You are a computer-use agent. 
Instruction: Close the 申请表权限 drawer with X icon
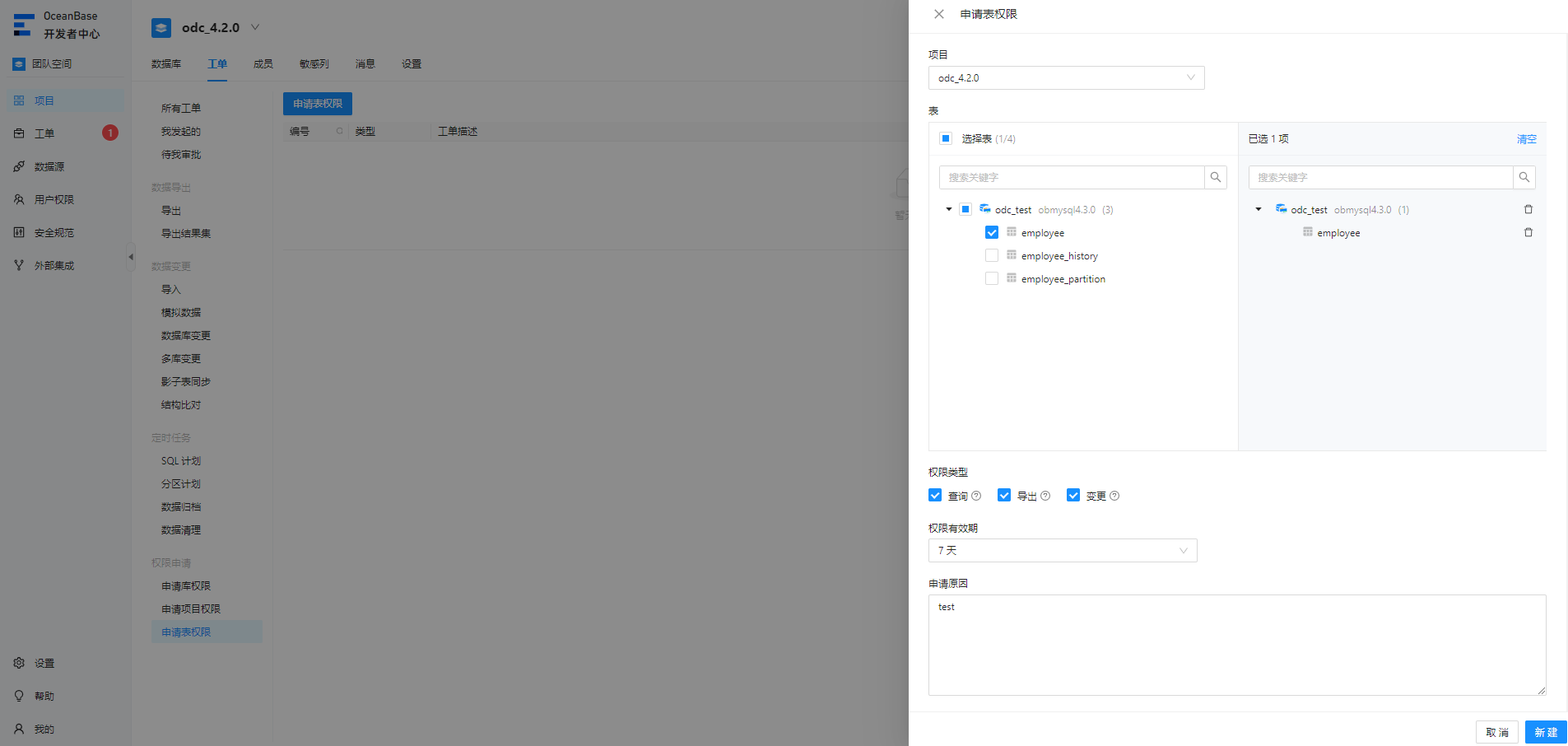point(938,14)
